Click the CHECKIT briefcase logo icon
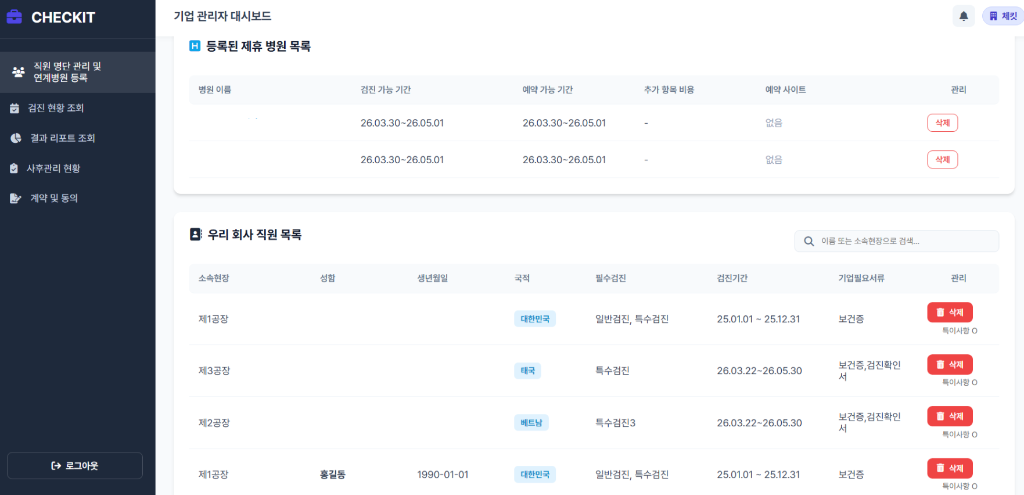 tap(14, 17)
